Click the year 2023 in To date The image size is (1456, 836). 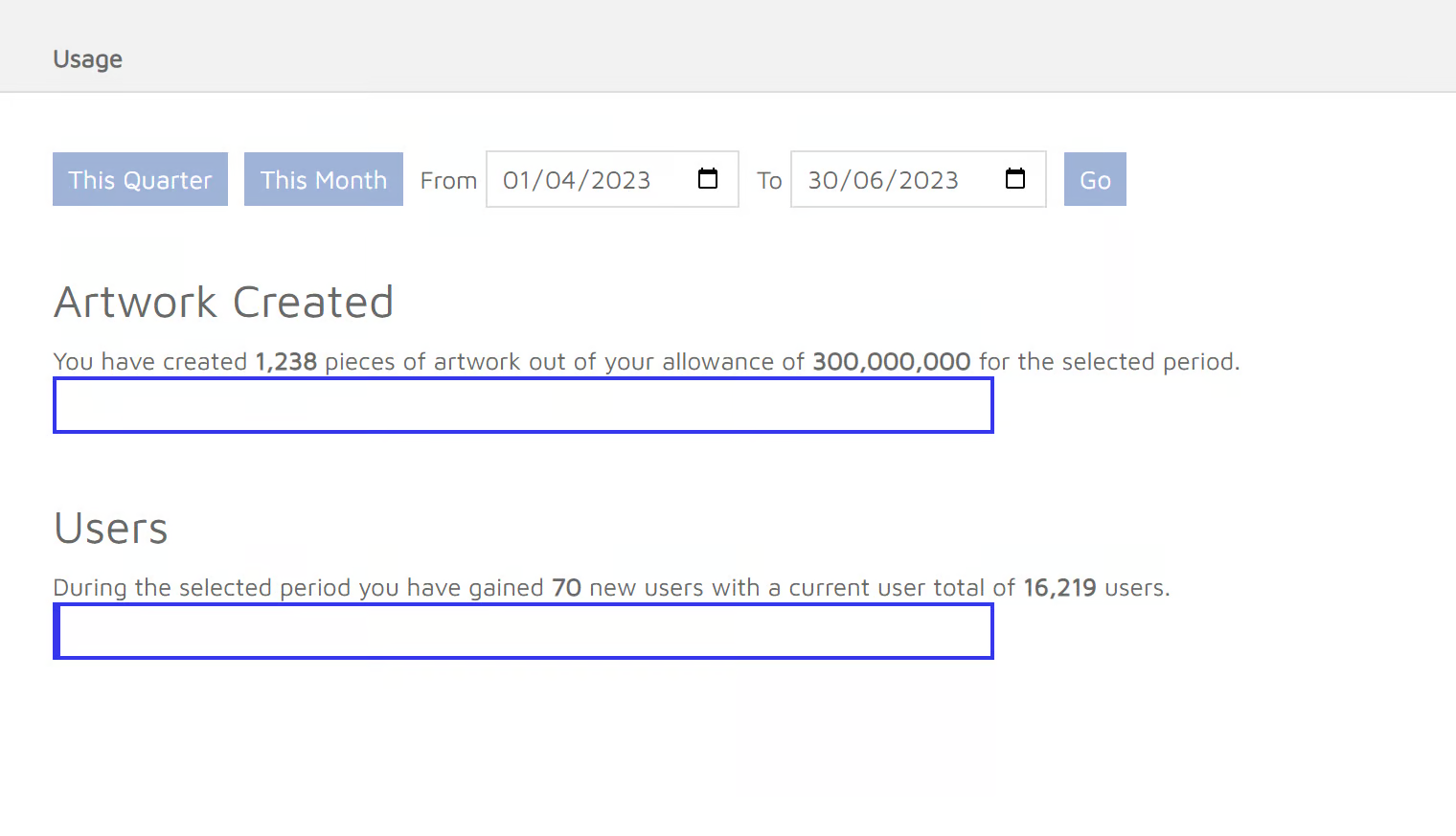coord(928,180)
